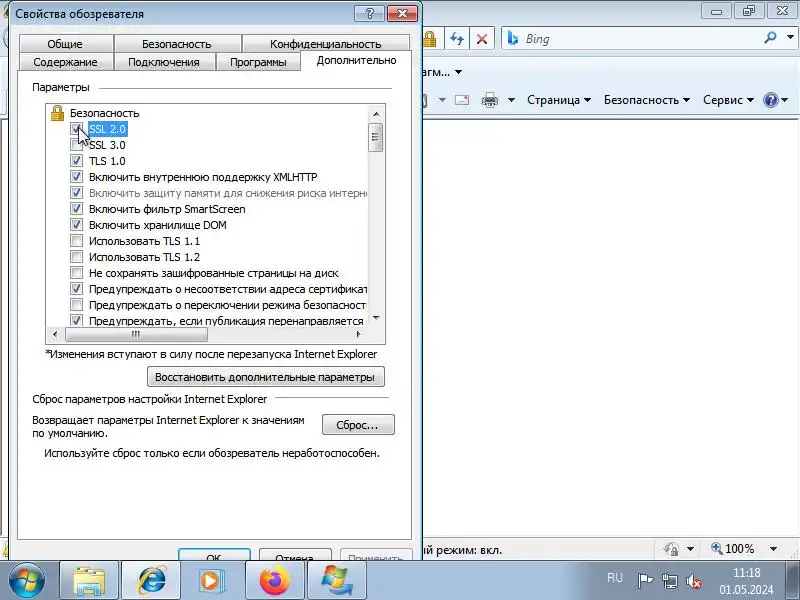The height and width of the screenshot is (600, 800).
Task: Click the network tray icon
Action: click(x=670, y=581)
